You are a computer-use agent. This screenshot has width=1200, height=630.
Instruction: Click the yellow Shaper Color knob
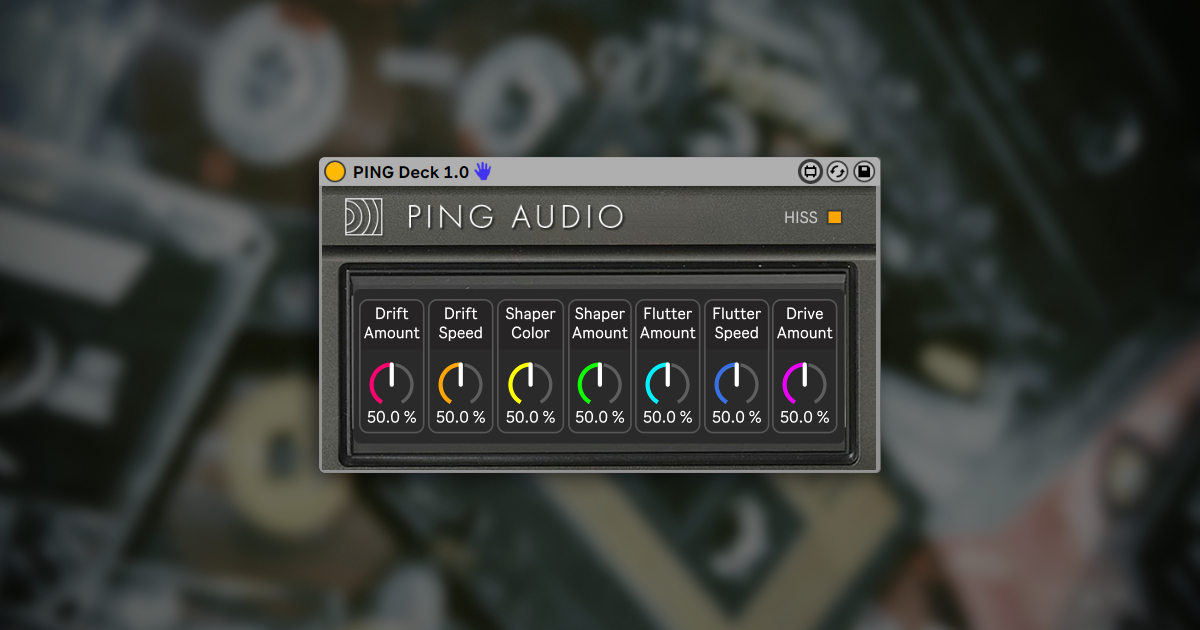coord(530,384)
